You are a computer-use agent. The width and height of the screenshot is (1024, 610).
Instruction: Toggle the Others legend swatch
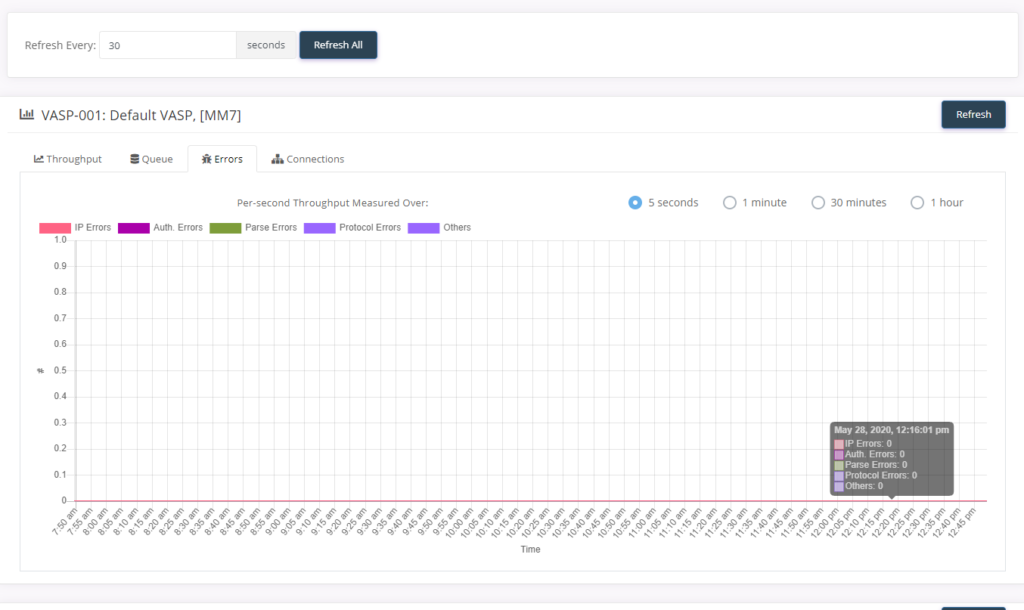click(x=423, y=228)
